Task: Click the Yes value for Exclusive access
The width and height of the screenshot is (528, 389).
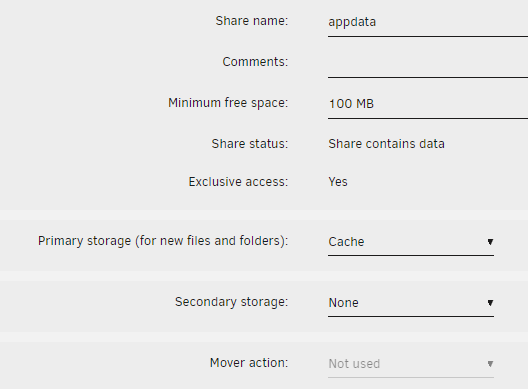Action: coord(338,182)
